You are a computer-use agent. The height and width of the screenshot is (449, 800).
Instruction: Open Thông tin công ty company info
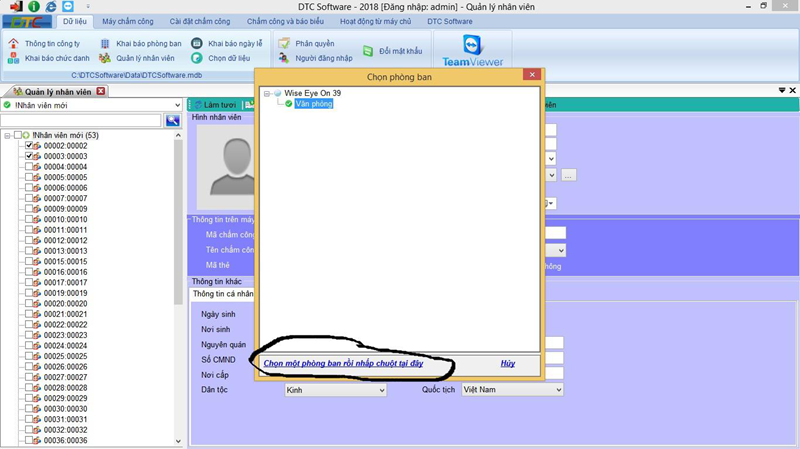(x=52, y=44)
